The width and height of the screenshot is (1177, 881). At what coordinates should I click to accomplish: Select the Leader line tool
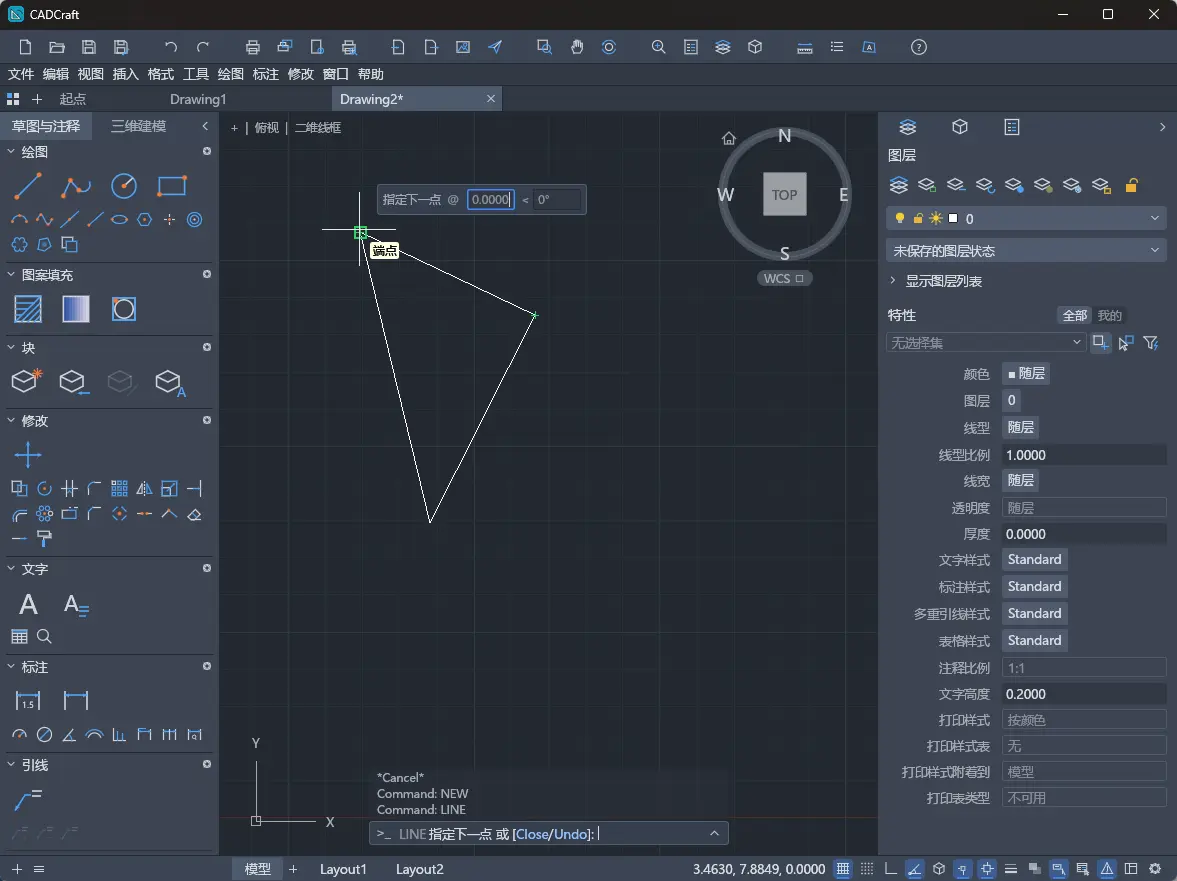tap(28, 799)
